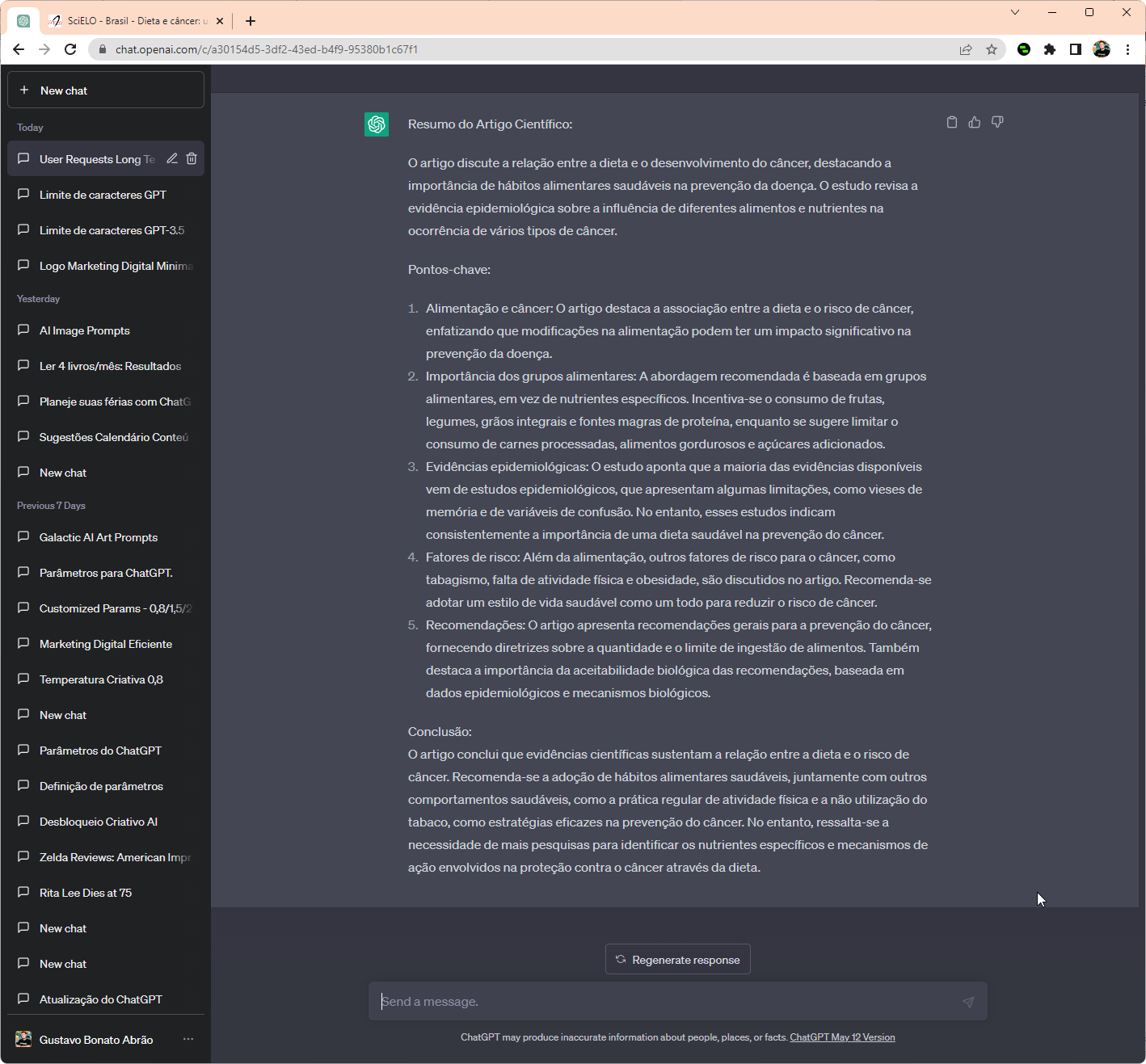
Task: Click the thumbs up icon on response
Action: click(975, 122)
